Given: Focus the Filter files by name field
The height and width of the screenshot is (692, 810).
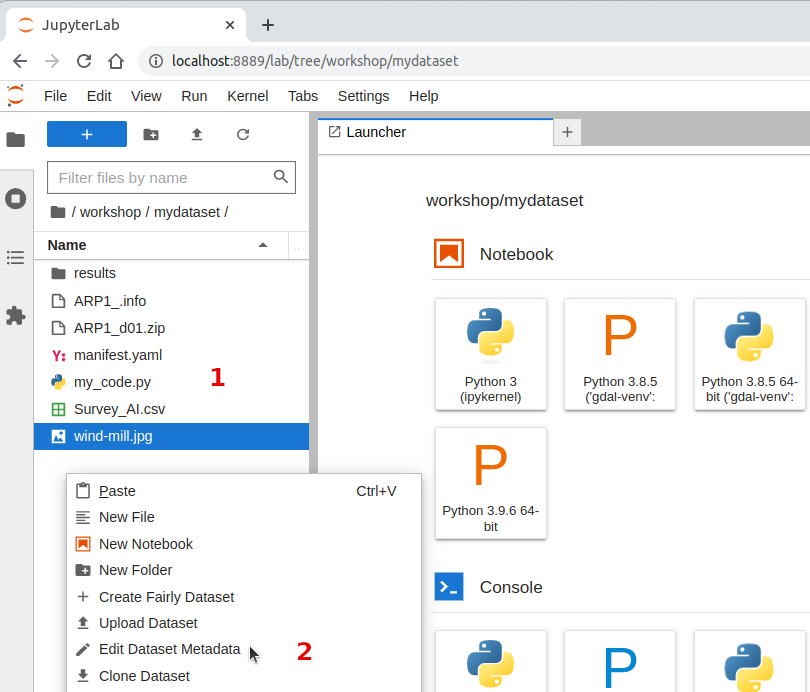Looking at the screenshot, I should 172,178.
